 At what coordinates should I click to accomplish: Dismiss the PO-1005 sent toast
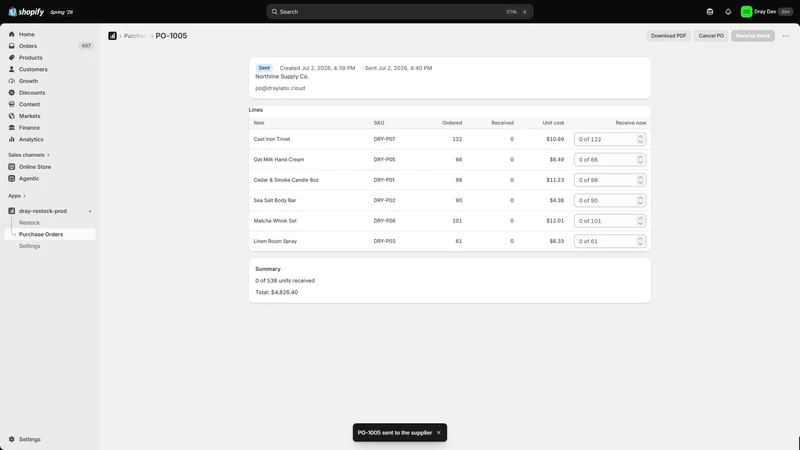click(x=438, y=433)
